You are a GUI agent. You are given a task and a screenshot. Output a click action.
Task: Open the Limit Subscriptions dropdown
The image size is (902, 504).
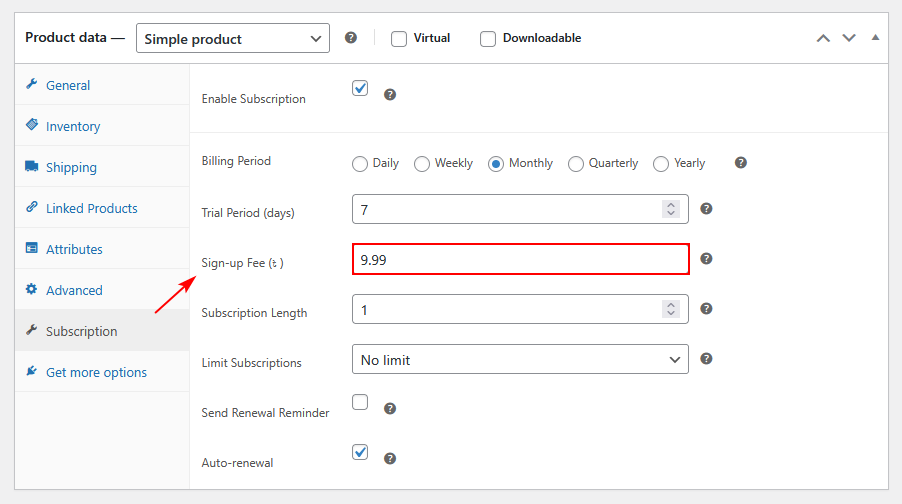click(x=520, y=360)
